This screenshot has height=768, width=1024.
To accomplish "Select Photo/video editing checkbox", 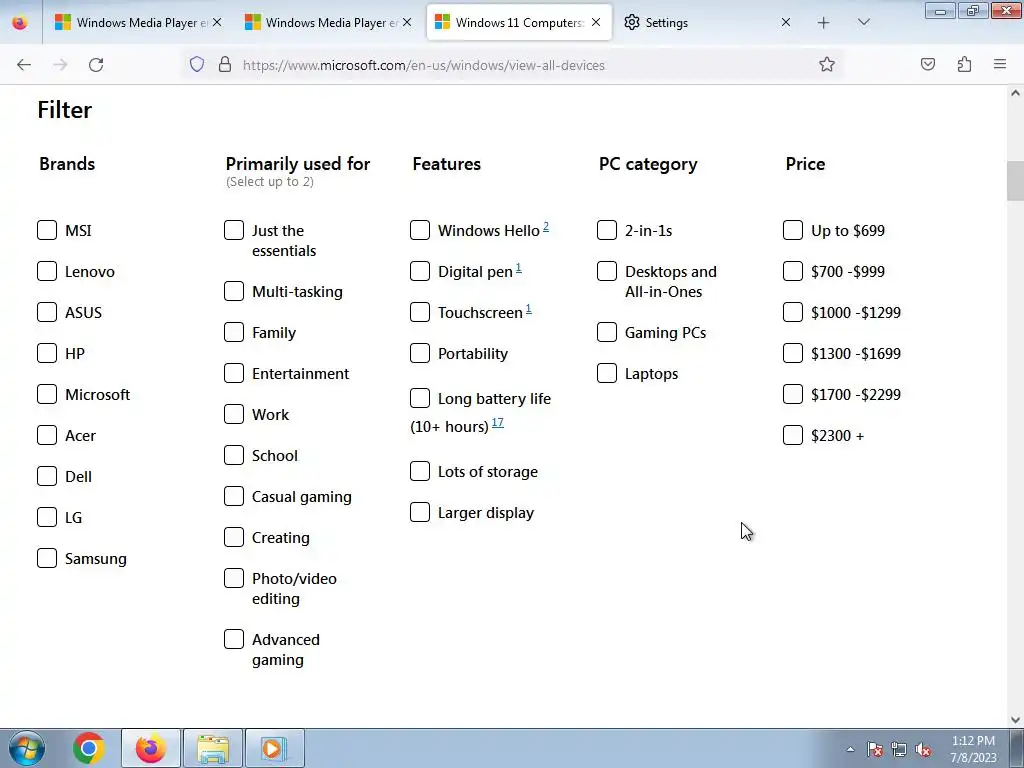I will coord(234,579).
